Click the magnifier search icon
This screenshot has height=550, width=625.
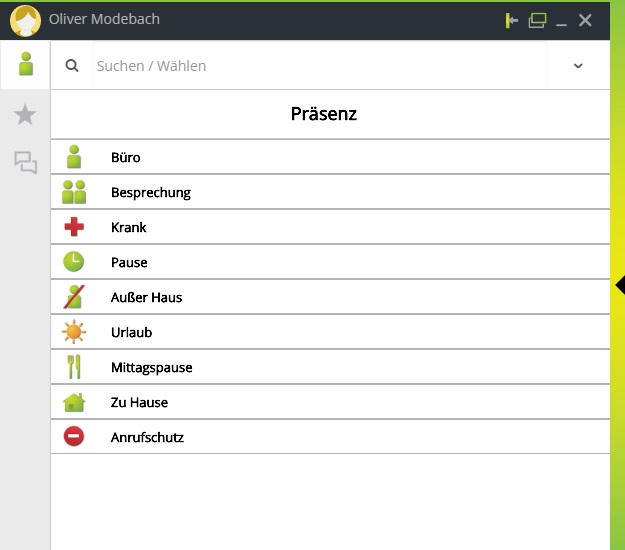[x=72, y=66]
